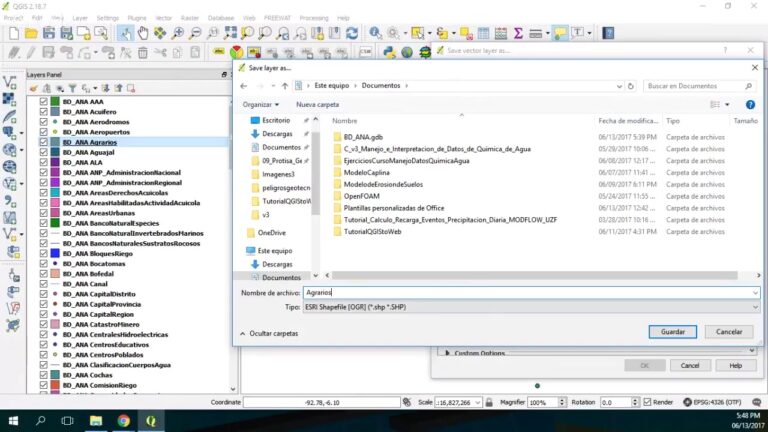
Task: Toggle the BD_ANA Agrarios layer checkbox
Action: click(x=44, y=142)
